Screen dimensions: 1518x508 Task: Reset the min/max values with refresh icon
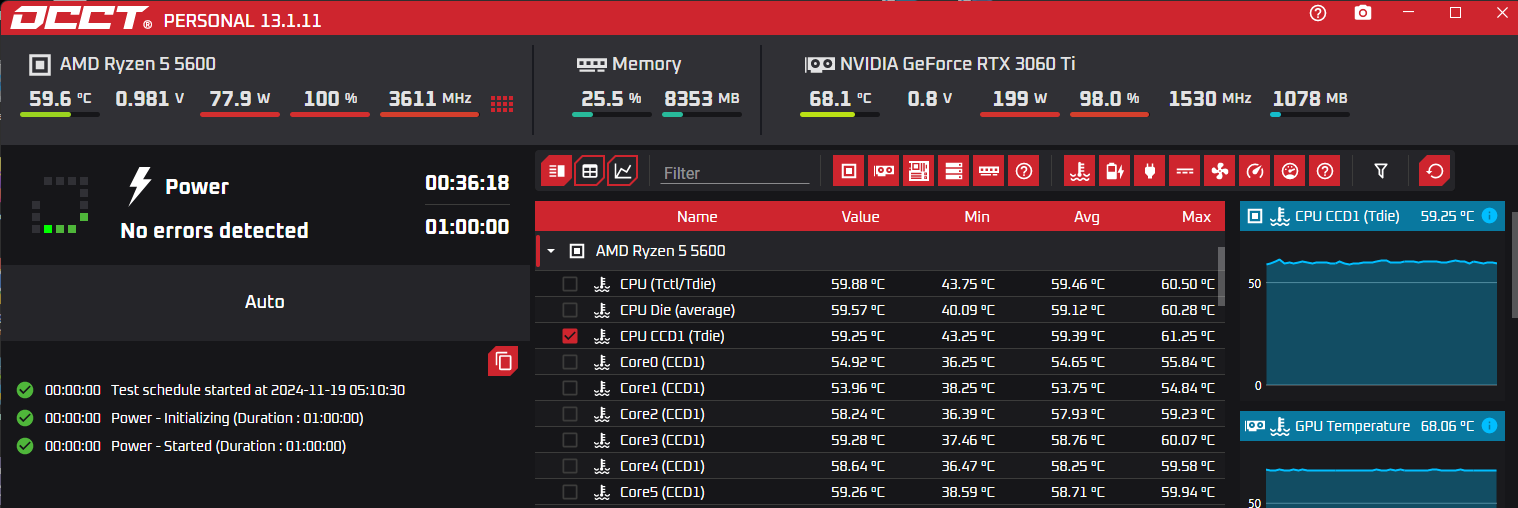coord(1435,171)
